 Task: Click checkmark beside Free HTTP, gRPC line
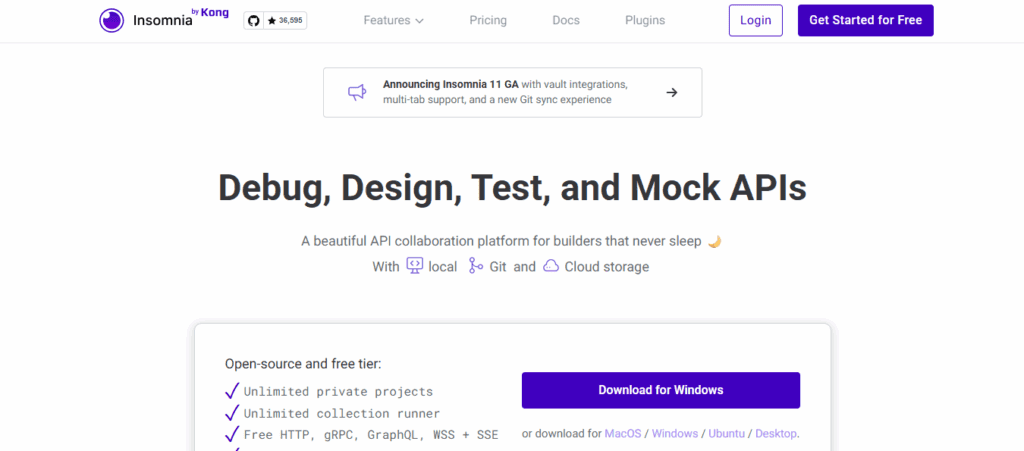tap(232, 434)
